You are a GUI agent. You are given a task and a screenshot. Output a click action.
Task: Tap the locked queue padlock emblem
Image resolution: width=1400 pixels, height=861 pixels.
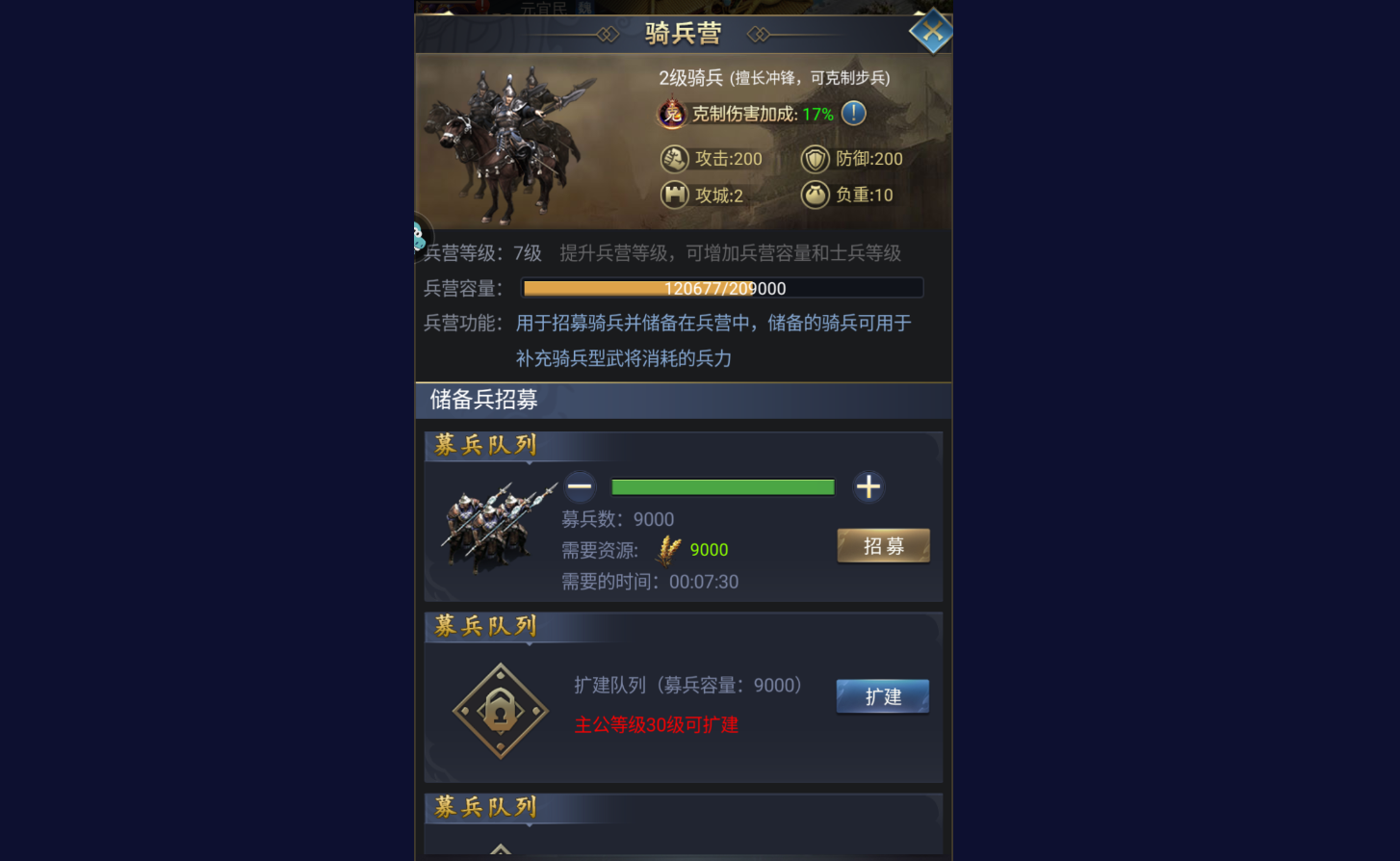click(x=501, y=712)
